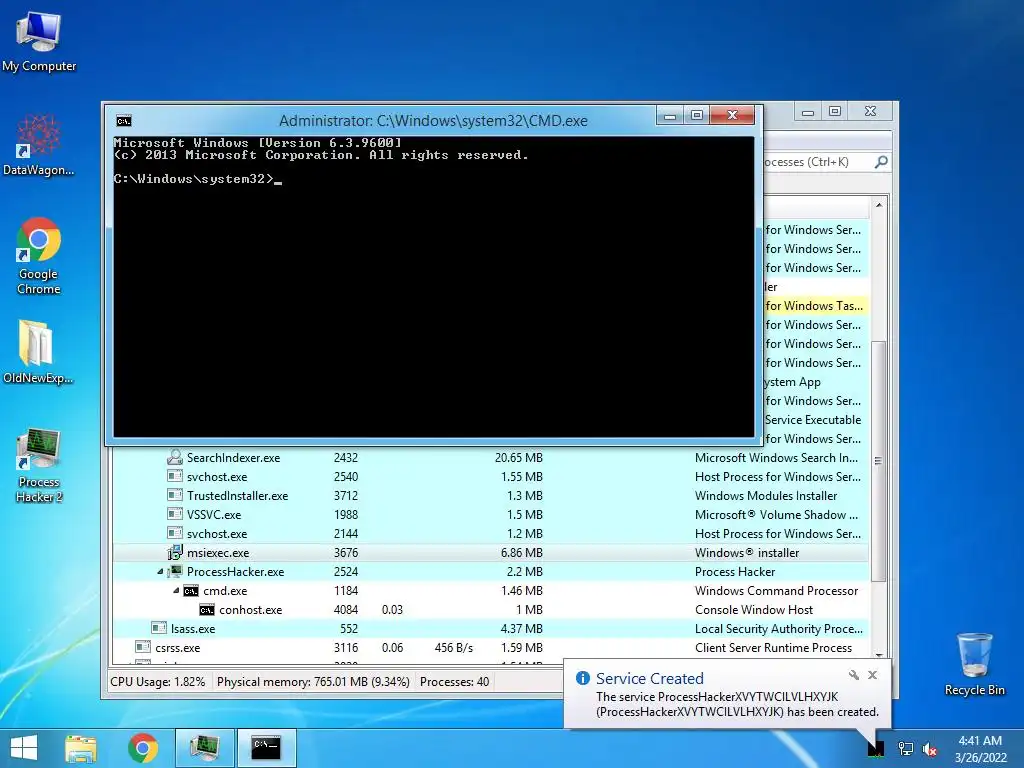Open the DataWagon desktop shortcut
This screenshot has width=1024, height=768.
tap(39, 146)
